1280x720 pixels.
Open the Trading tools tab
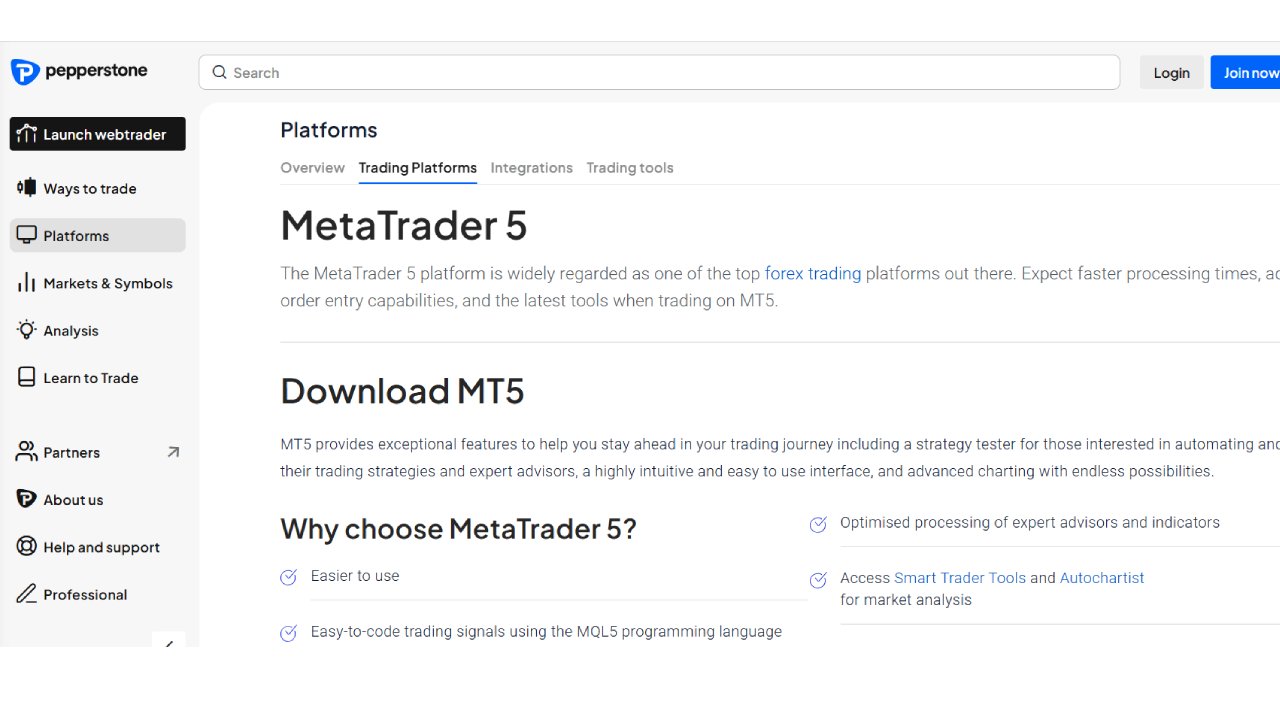coord(629,167)
